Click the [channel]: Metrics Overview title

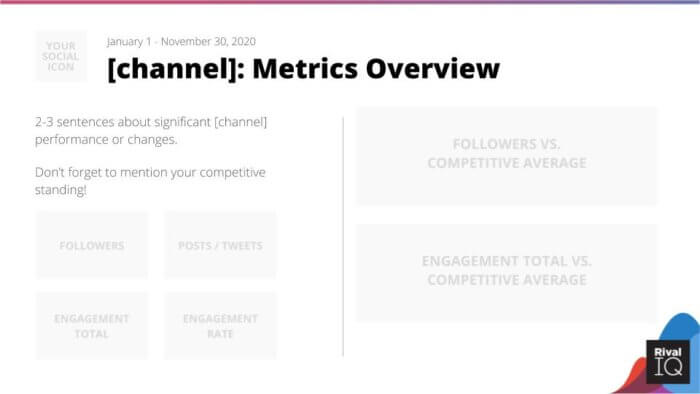tap(304, 69)
